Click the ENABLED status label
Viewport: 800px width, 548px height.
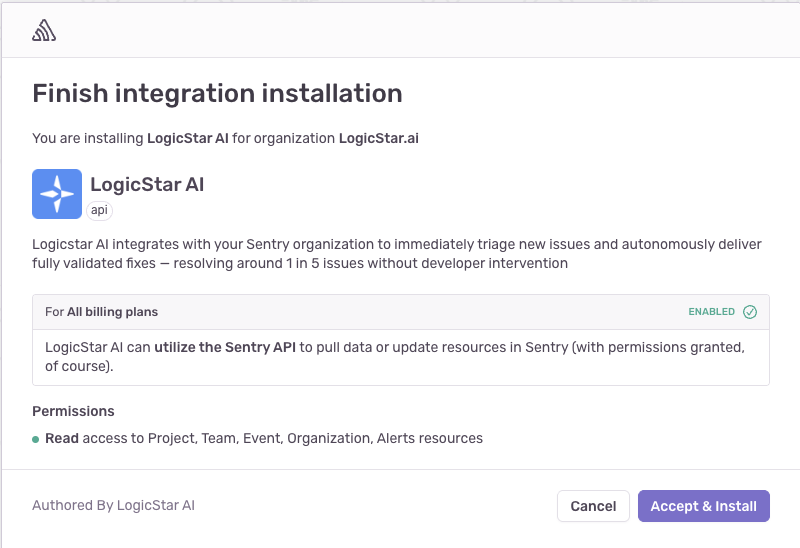[x=712, y=312]
